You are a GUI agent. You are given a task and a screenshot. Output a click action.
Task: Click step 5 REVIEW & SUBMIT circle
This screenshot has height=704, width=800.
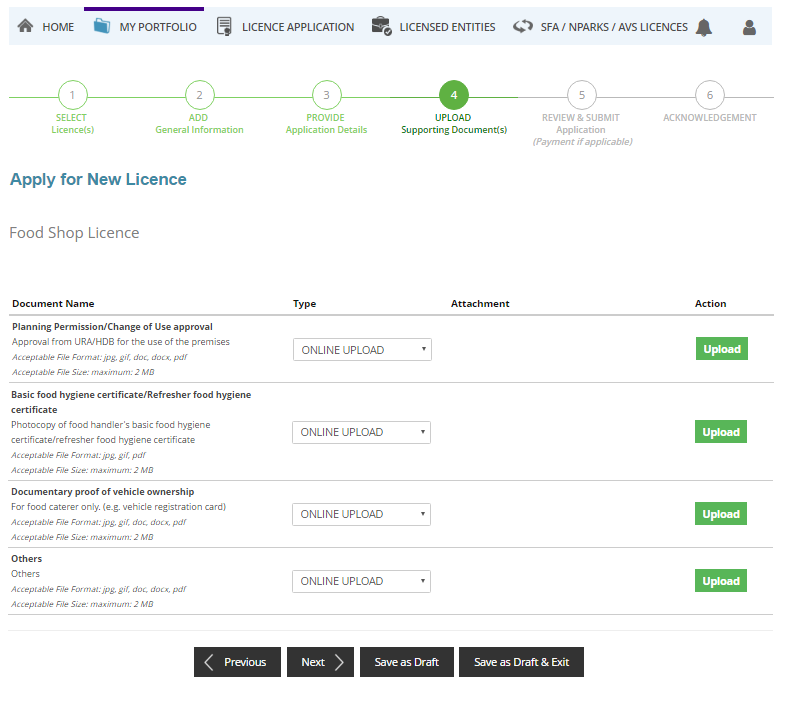coord(581,95)
